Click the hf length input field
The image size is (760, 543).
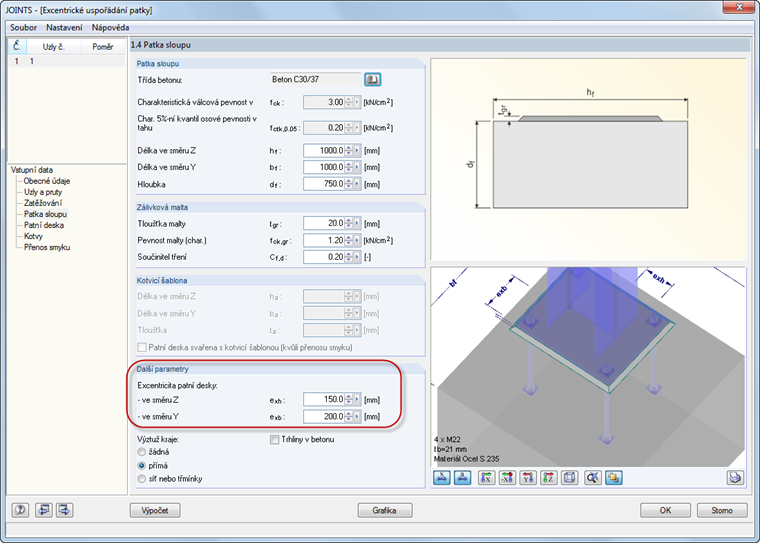[x=324, y=151]
